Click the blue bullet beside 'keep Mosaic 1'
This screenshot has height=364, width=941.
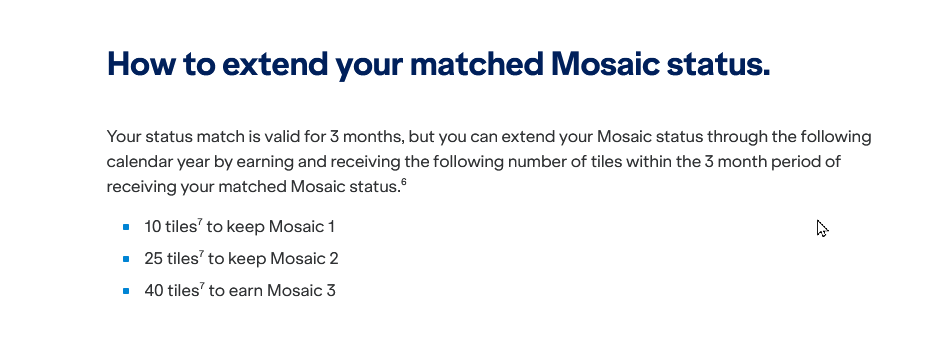click(x=126, y=227)
